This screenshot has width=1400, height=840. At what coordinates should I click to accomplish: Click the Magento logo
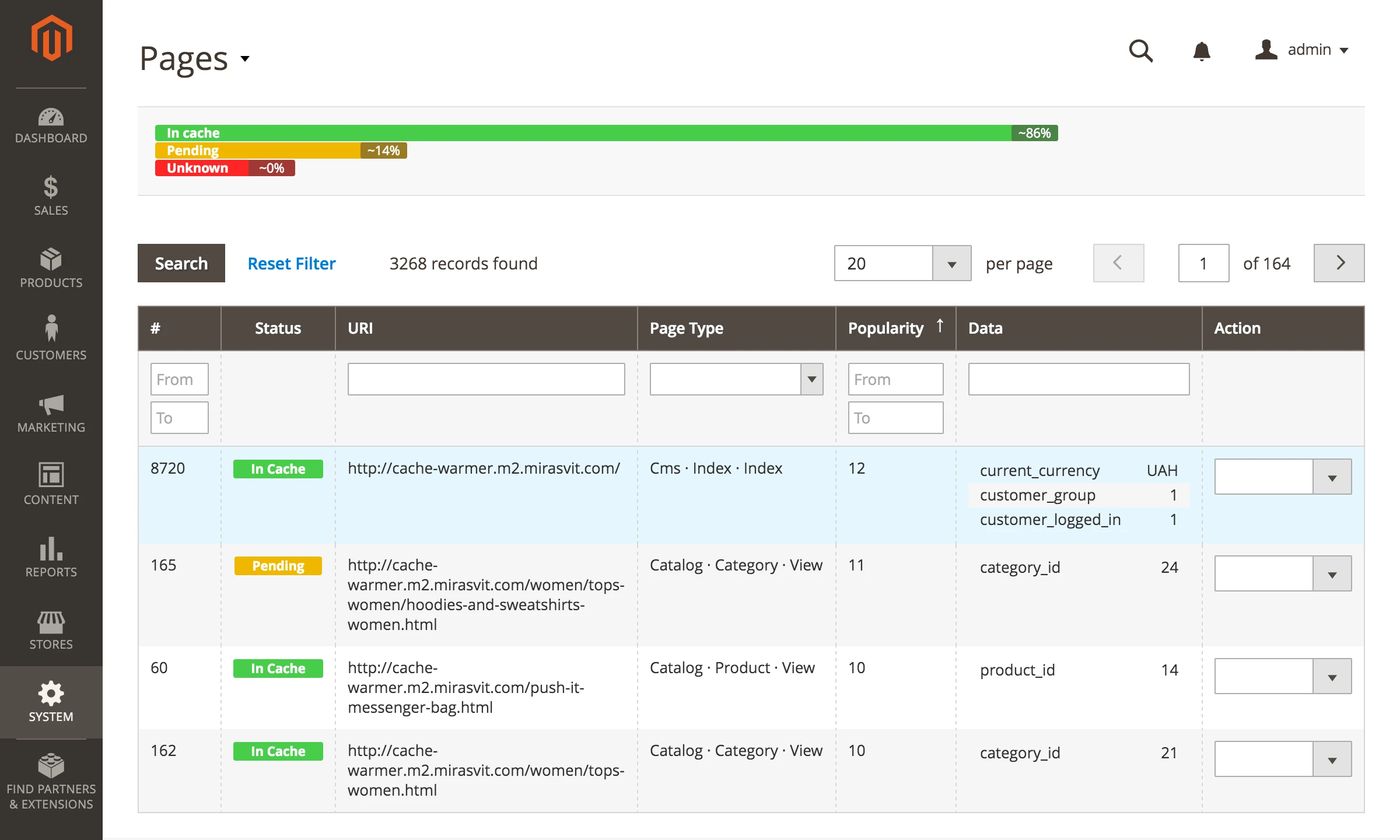coord(51,37)
